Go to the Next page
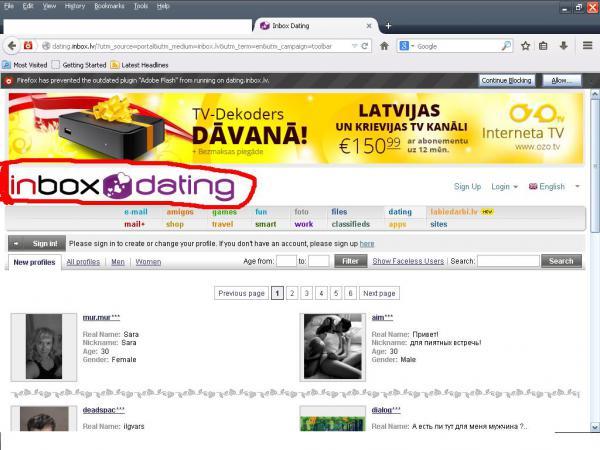Image resolution: width=600 pixels, height=450 pixels. tap(379, 293)
